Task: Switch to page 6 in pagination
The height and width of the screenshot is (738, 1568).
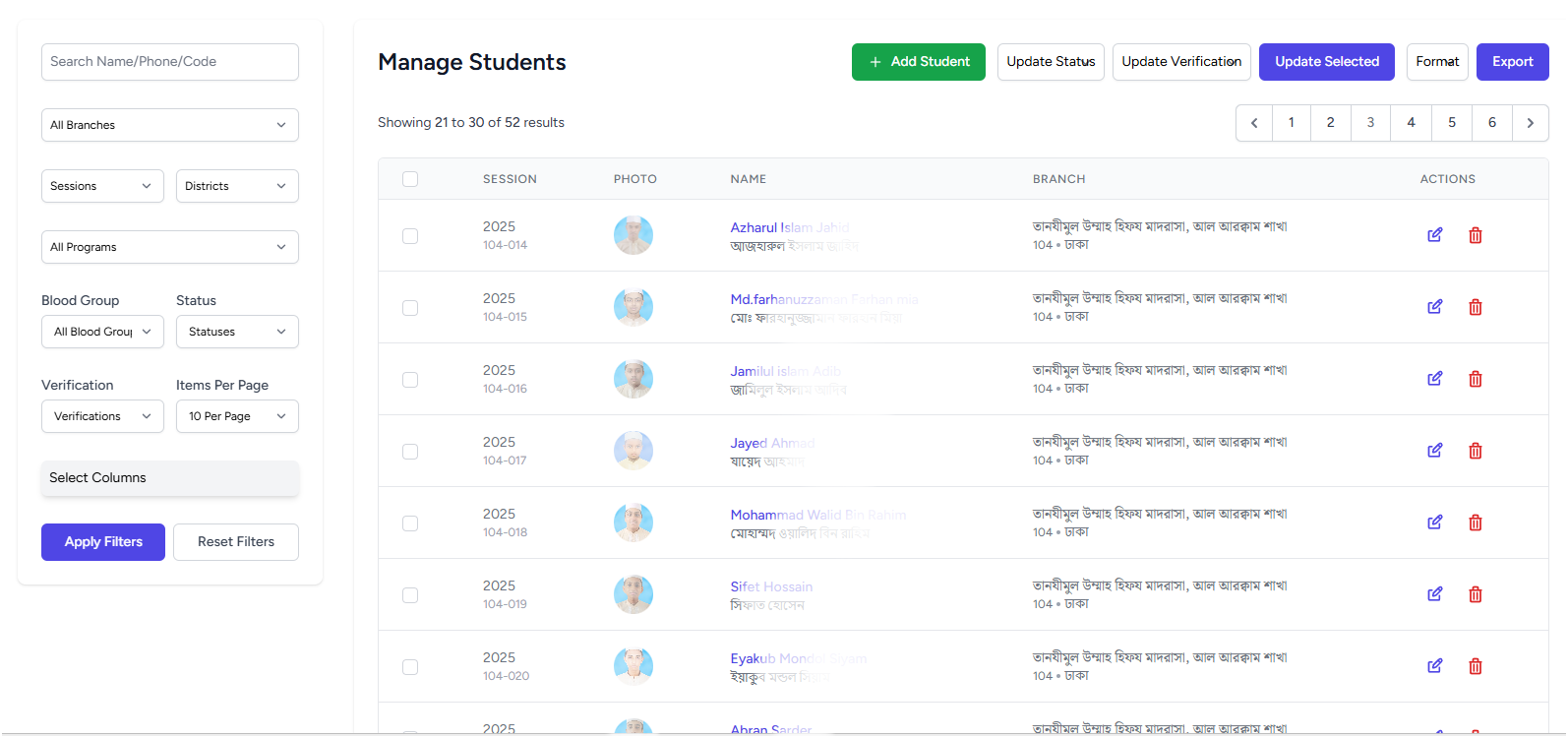Action: (x=1491, y=123)
